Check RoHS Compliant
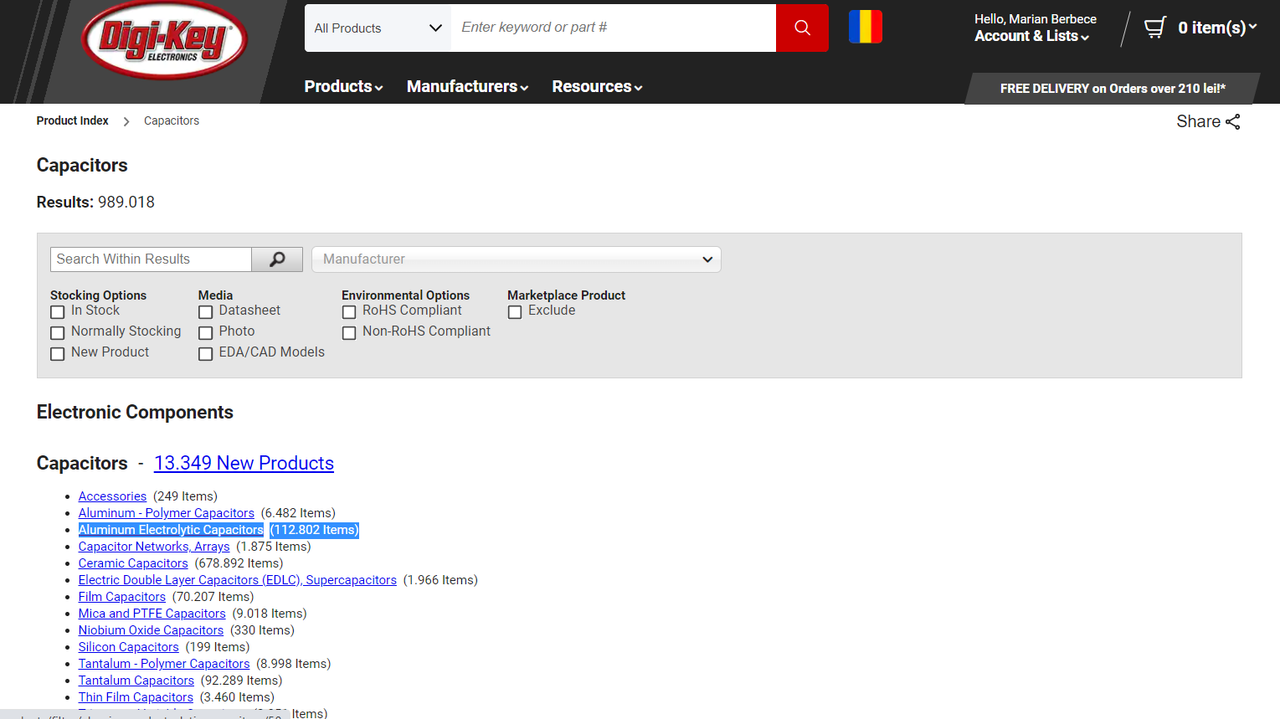 point(349,312)
